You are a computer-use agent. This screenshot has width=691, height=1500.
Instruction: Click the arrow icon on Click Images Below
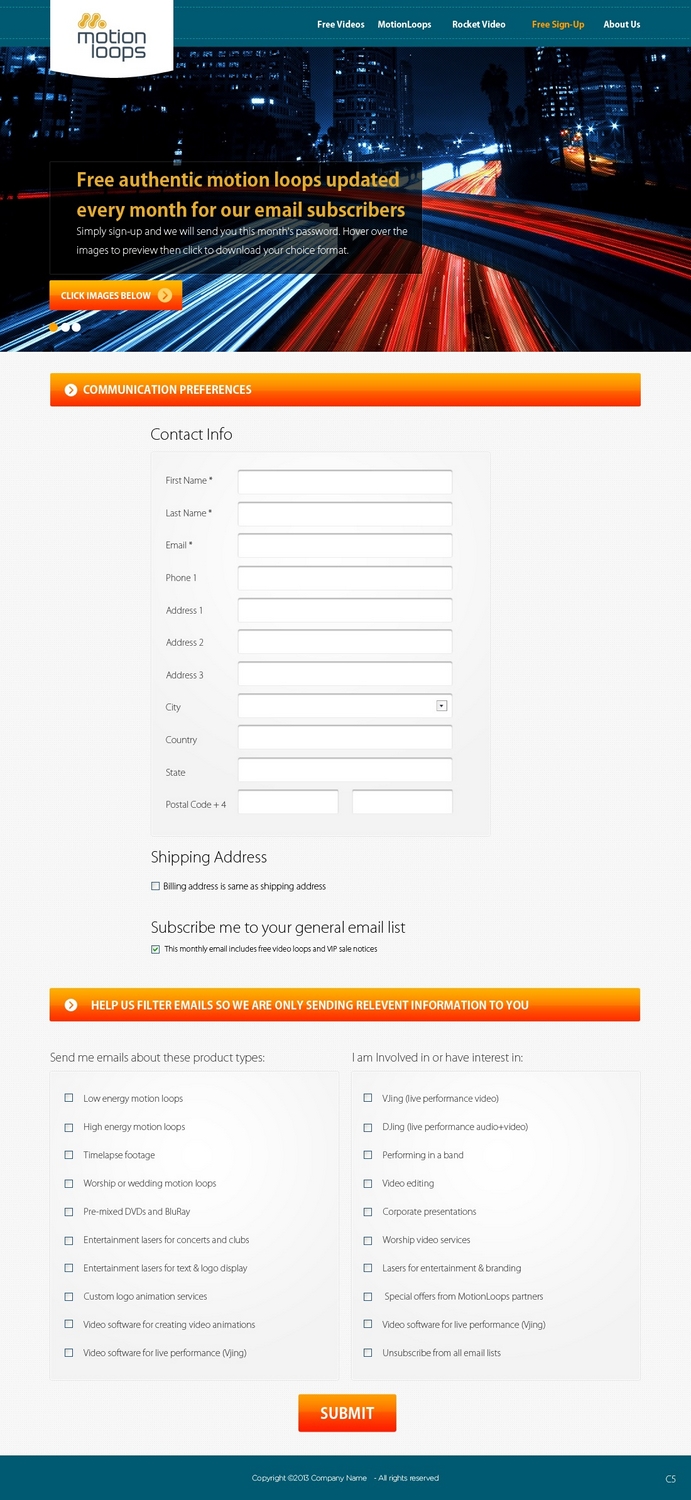(x=165, y=295)
